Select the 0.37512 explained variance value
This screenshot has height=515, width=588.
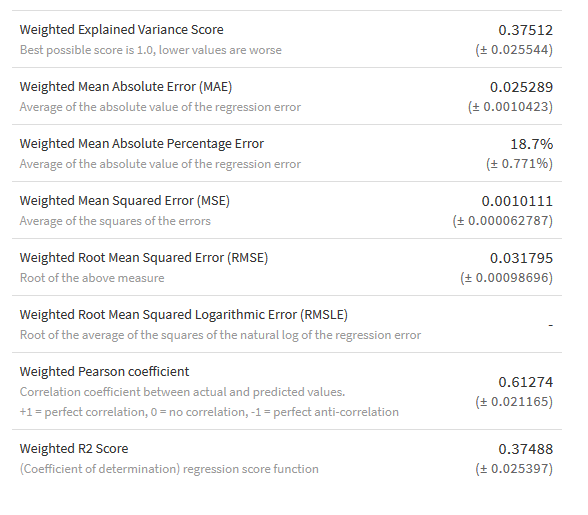pos(525,30)
